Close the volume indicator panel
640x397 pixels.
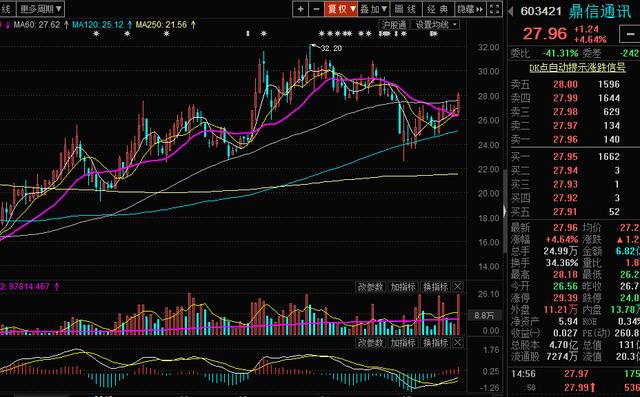(458, 287)
